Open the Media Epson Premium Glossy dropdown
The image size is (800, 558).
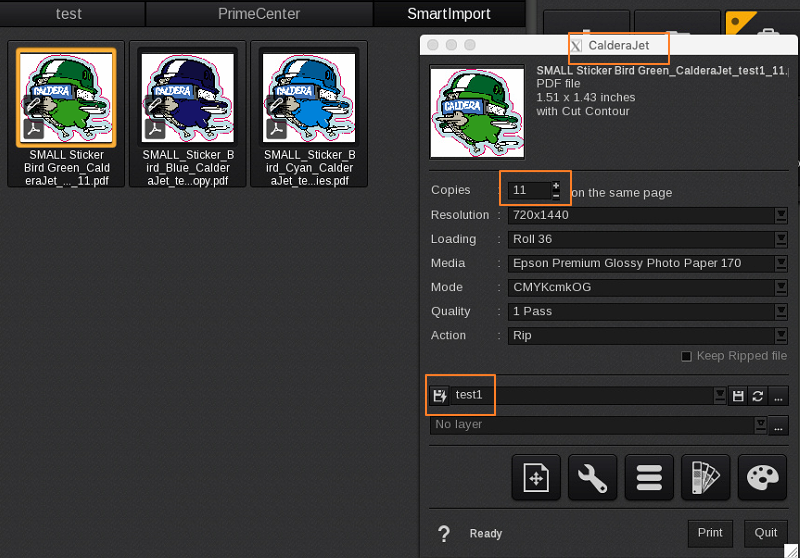click(x=781, y=263)
